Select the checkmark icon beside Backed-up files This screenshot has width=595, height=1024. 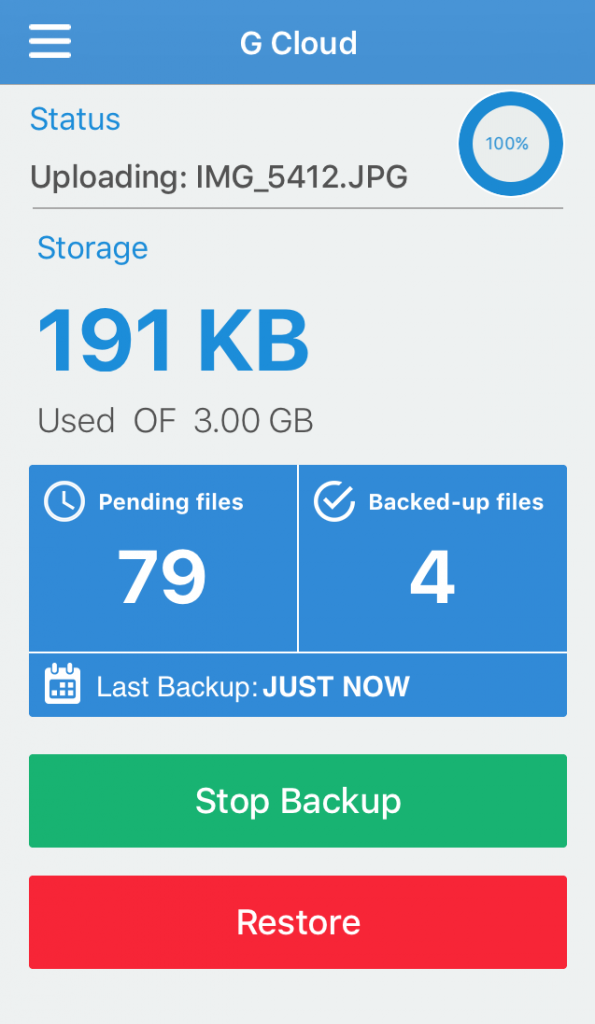(x=333, y=501)
